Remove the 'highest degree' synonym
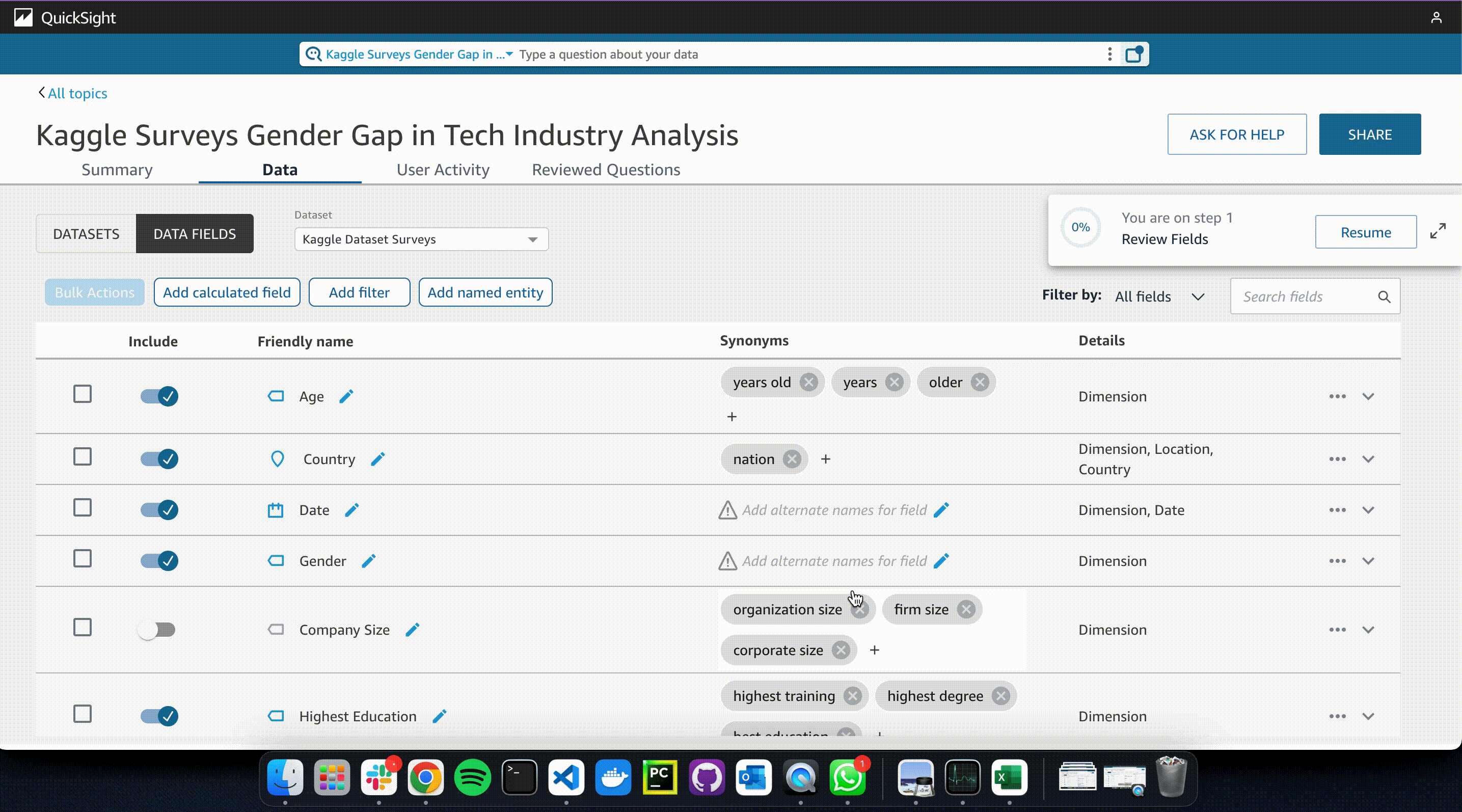 point(1000,696)
